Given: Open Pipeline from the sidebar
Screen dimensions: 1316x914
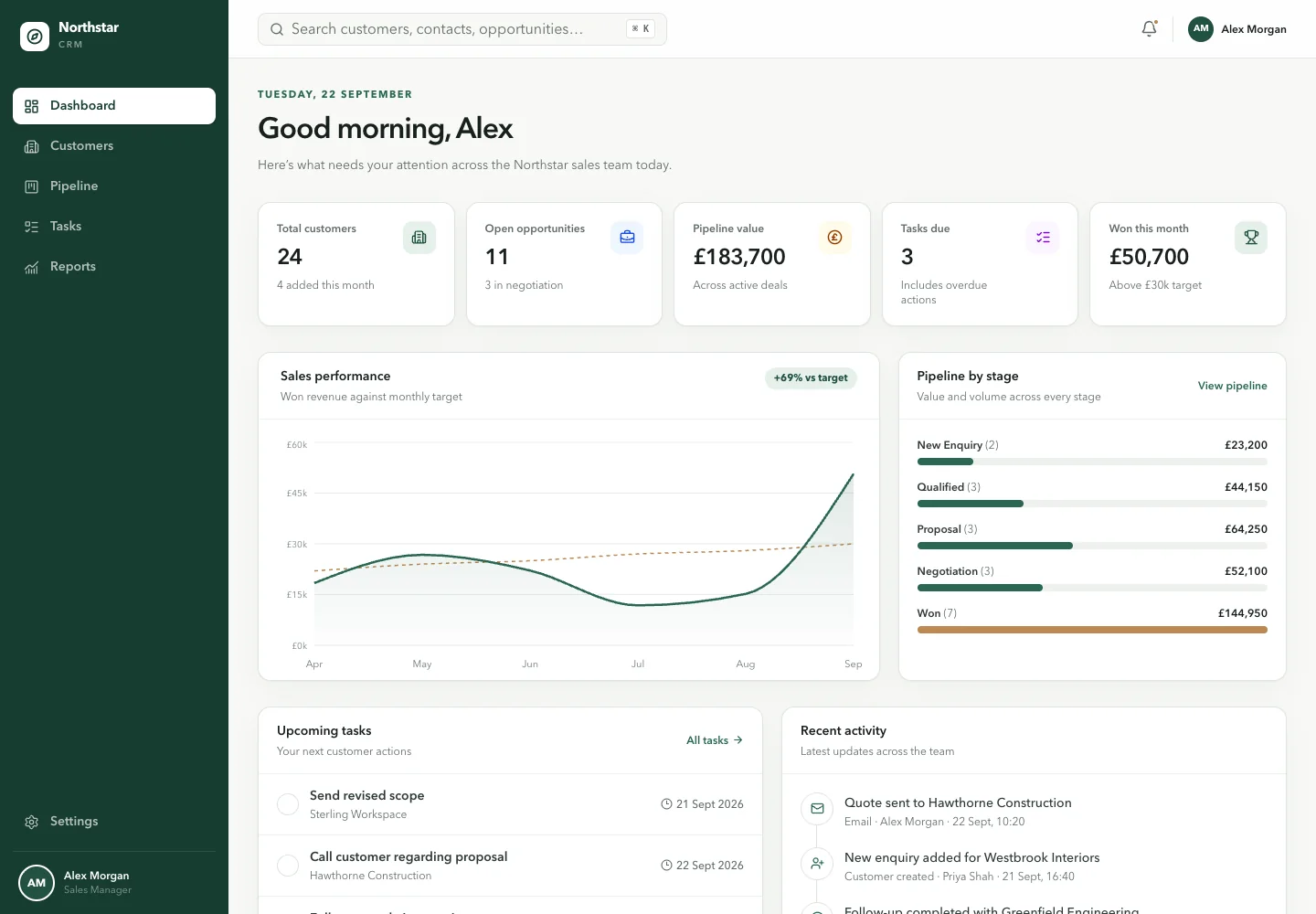Looking at the screenshot, I should [114, 186].
